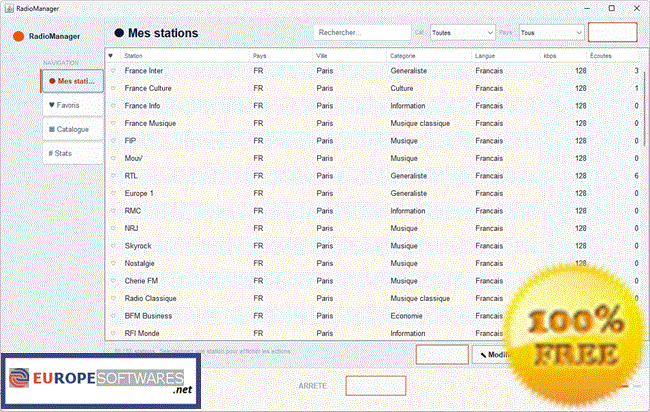The width and height of the screenshot is (650, 412).
Task: Select the Radio Classique station name
Action: point(150,298)
